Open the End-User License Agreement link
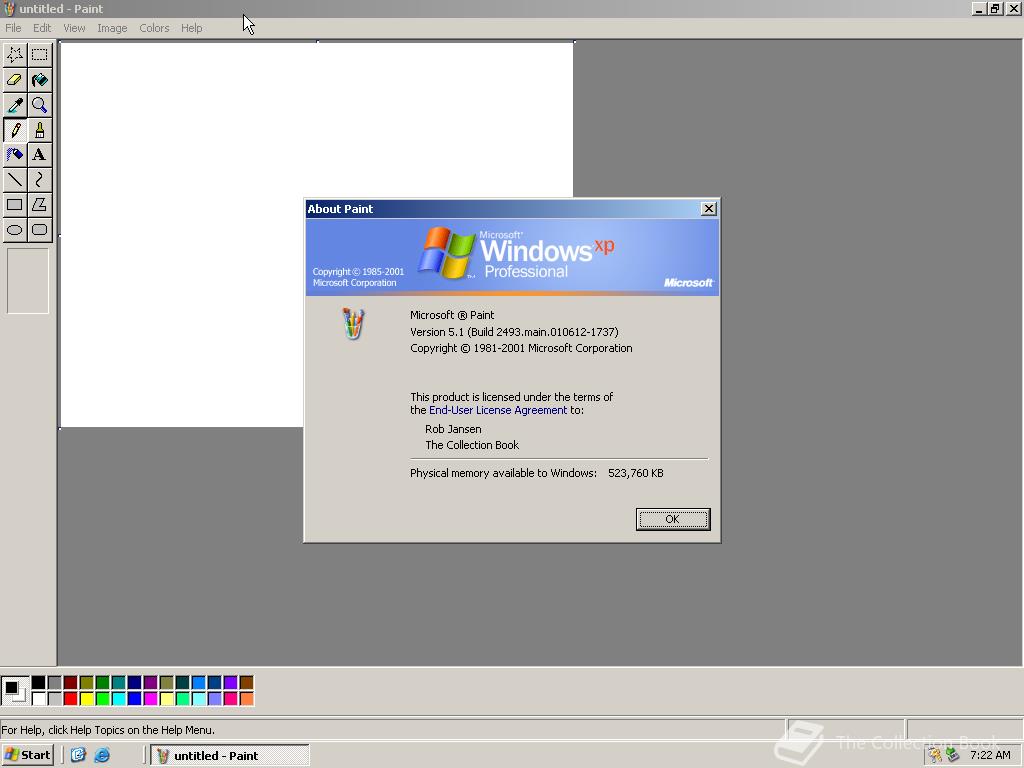1024x768 pixels. 497,410
